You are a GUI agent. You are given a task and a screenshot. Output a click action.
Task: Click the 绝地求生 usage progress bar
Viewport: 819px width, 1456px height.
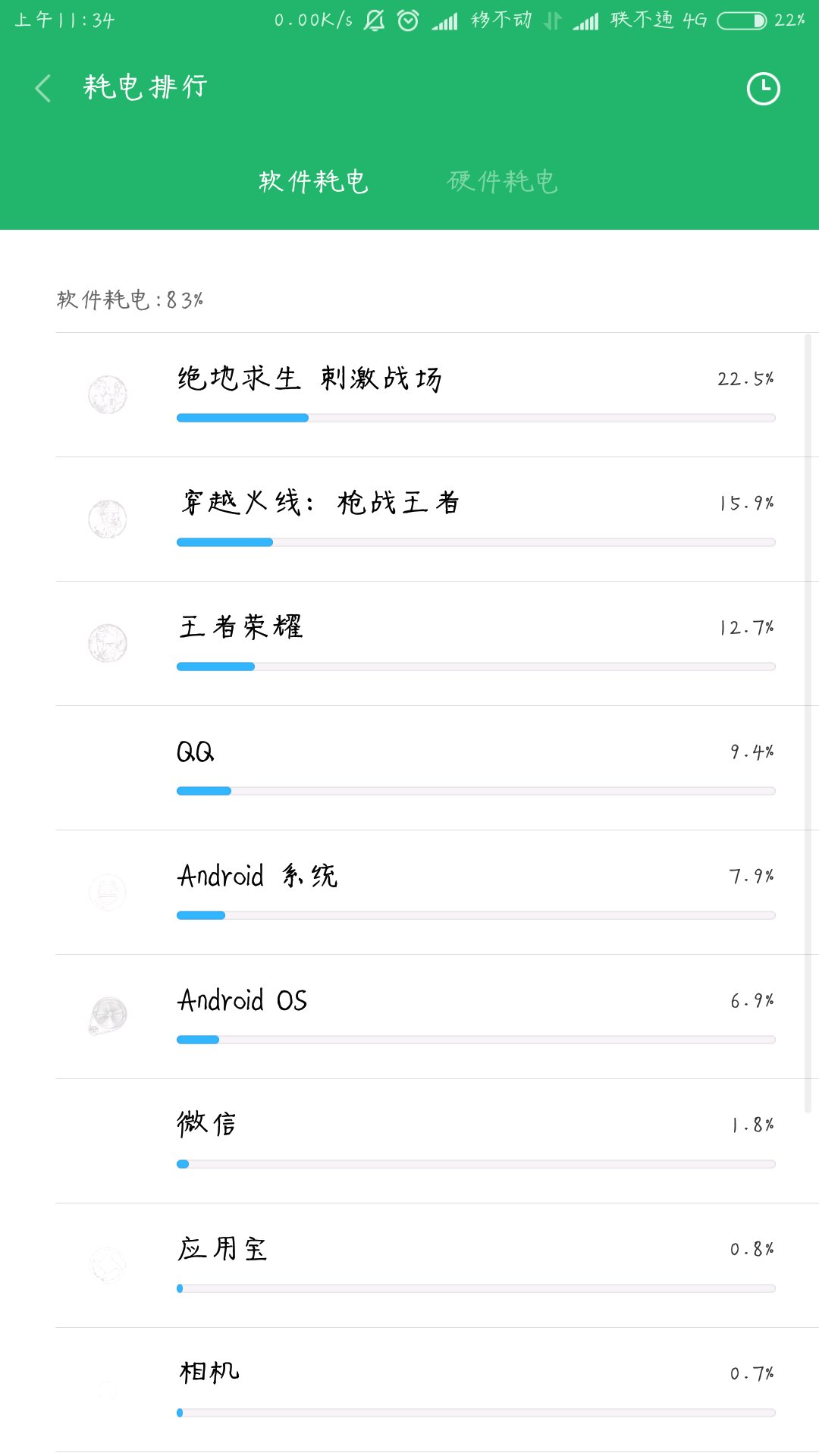pos(475,418)
